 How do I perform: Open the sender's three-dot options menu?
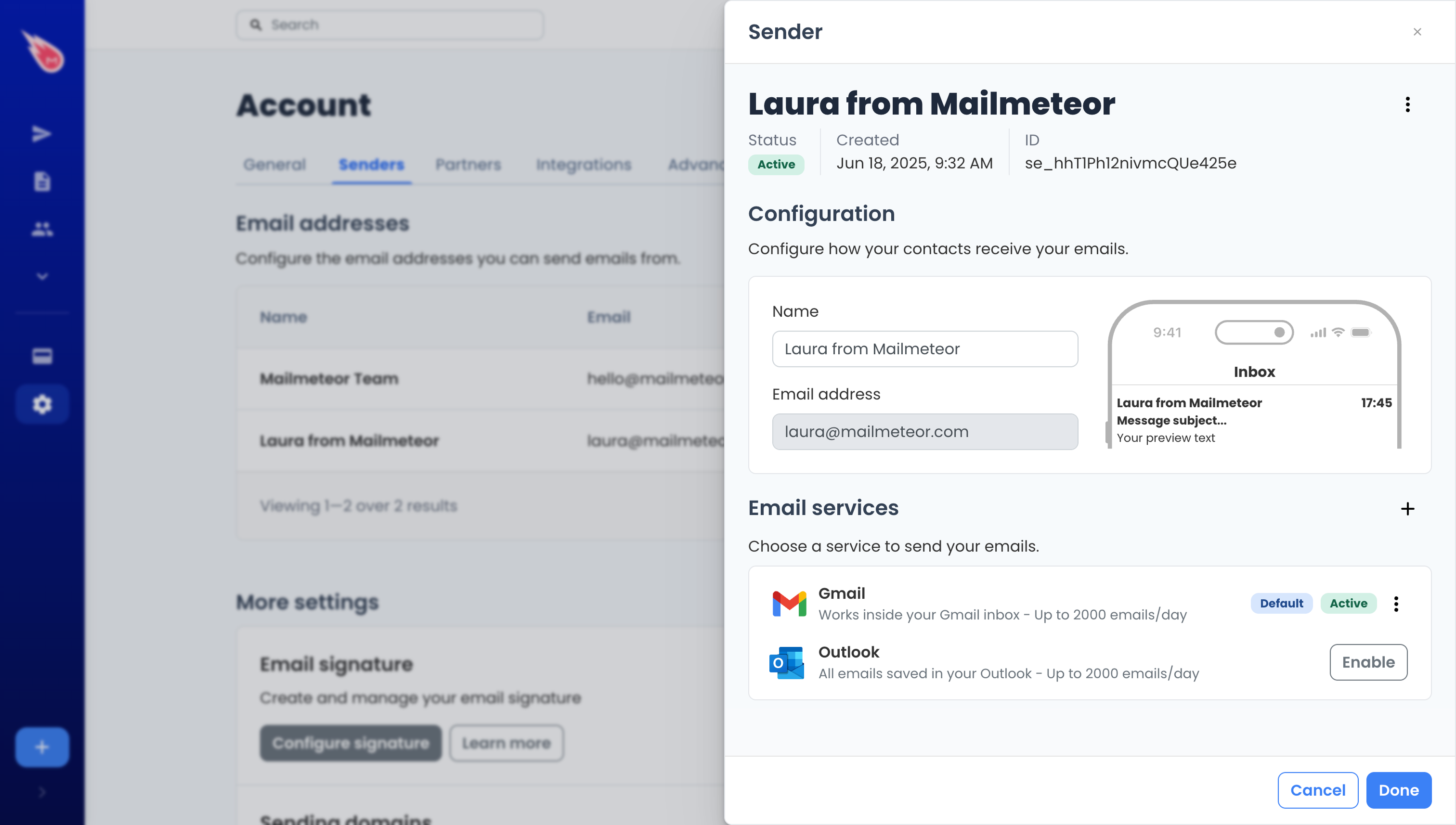click(x=1407, y=104)
